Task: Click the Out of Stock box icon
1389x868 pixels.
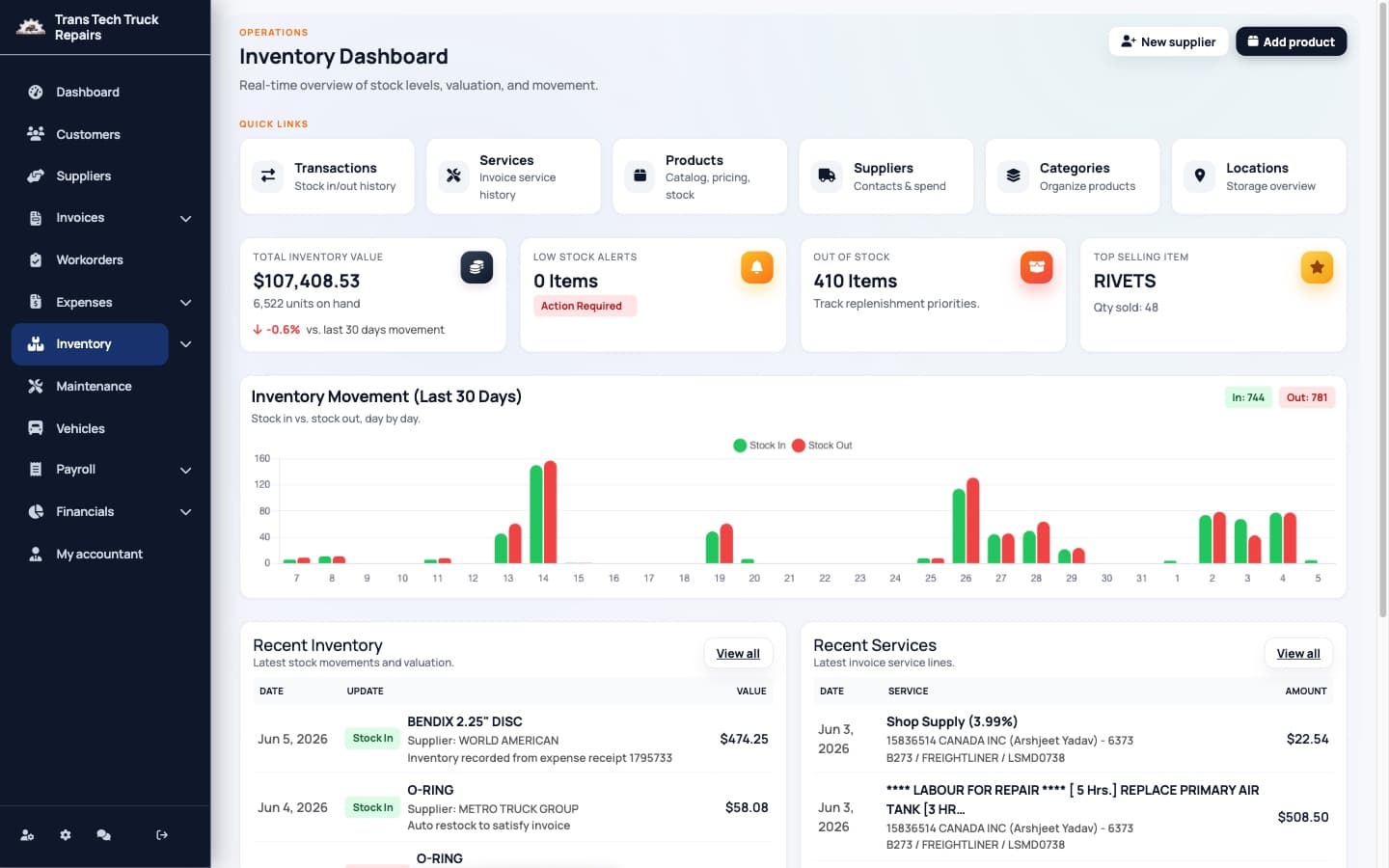Action: (1037, 267)
